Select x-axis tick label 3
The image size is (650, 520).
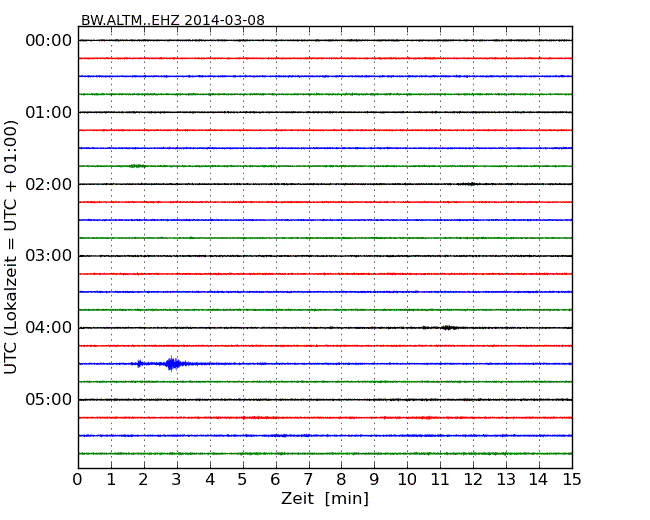pyautogui.click(x=177, y=479)
